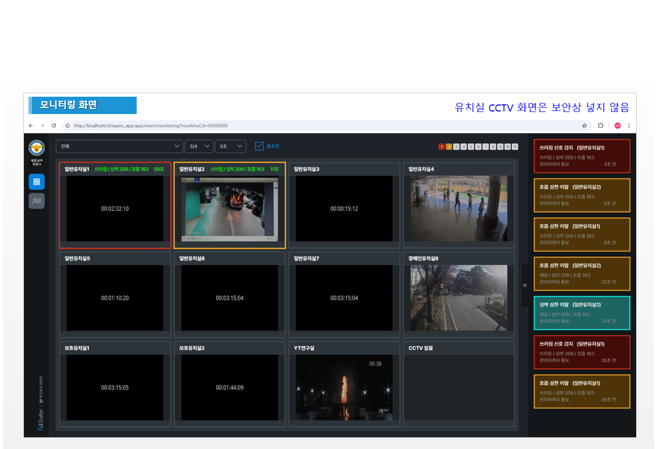
Task: Expand the 전체 facility dropdown
Action: (x=119, y=146)
